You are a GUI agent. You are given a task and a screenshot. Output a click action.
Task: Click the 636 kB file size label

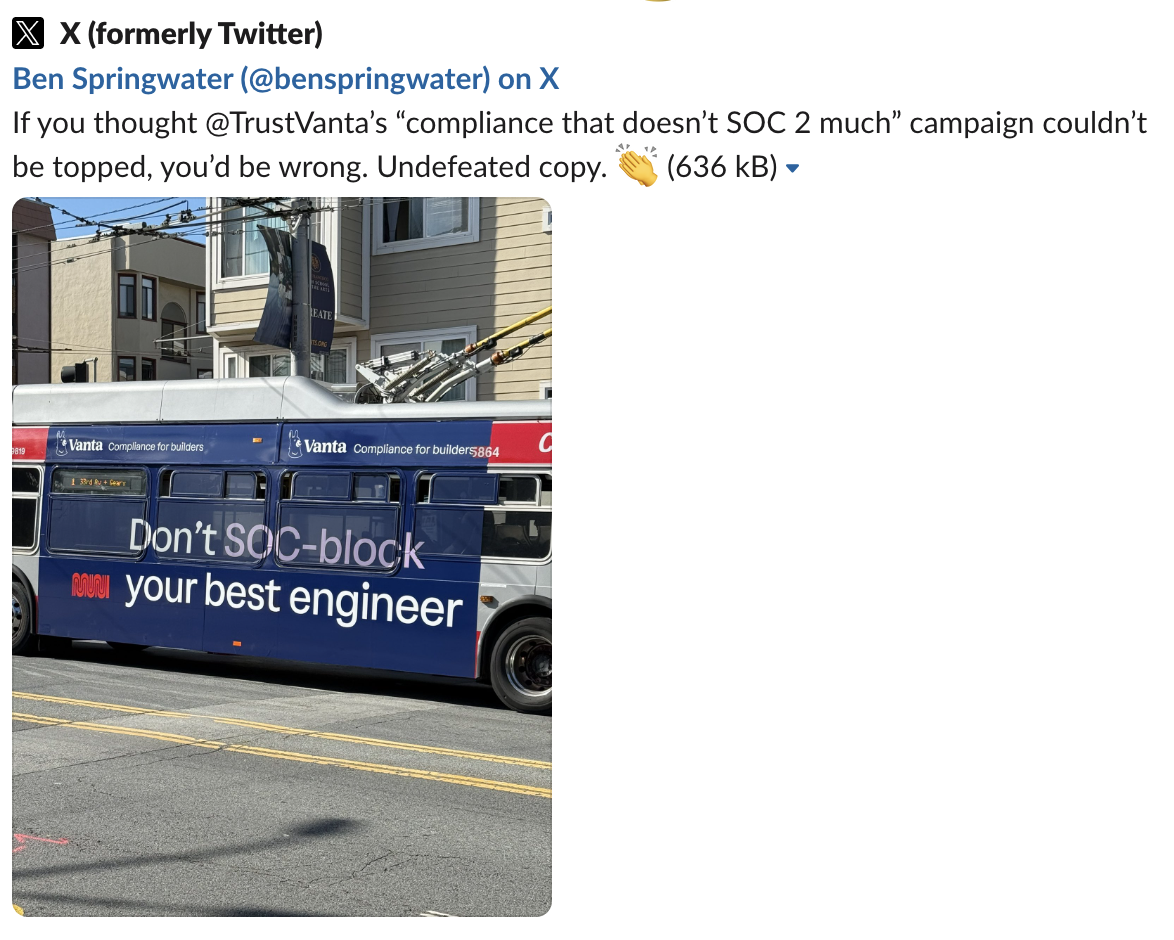[722, 167]
